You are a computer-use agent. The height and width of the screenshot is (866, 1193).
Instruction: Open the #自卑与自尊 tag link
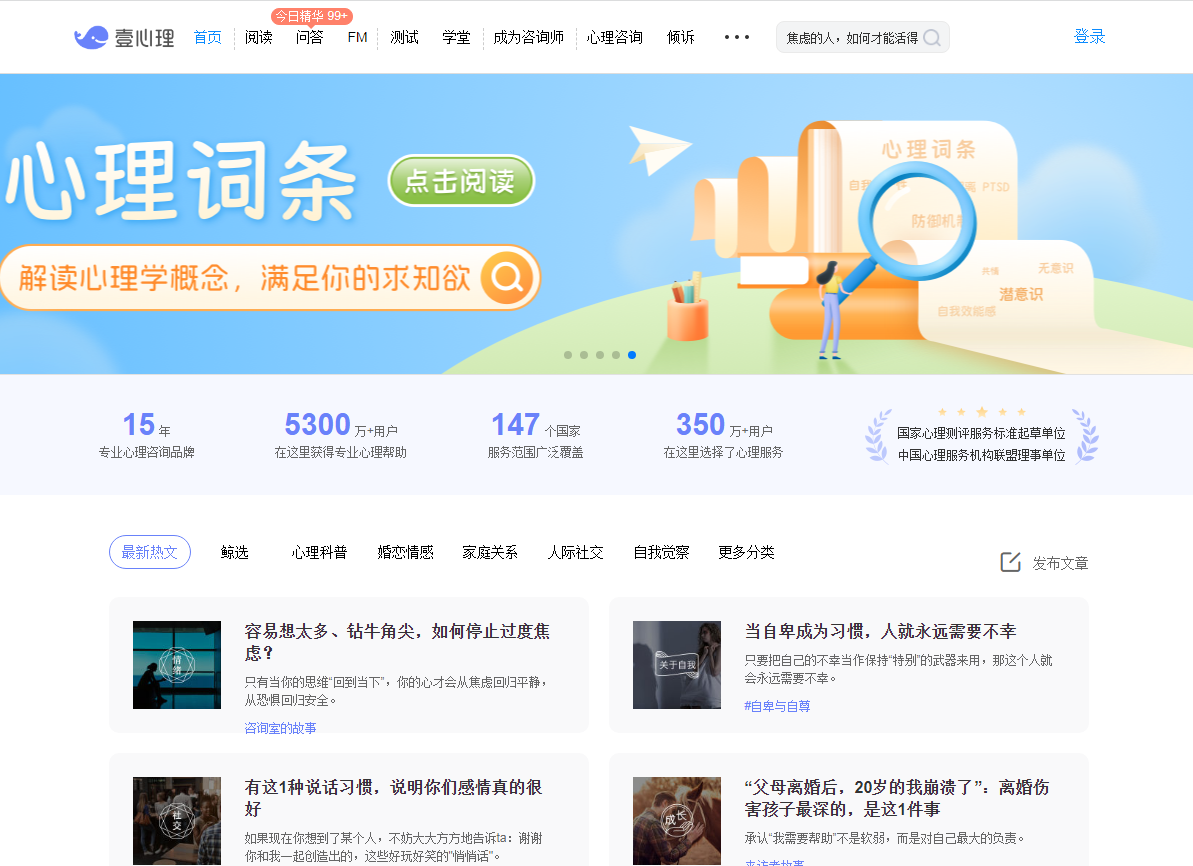click(777, 706)
